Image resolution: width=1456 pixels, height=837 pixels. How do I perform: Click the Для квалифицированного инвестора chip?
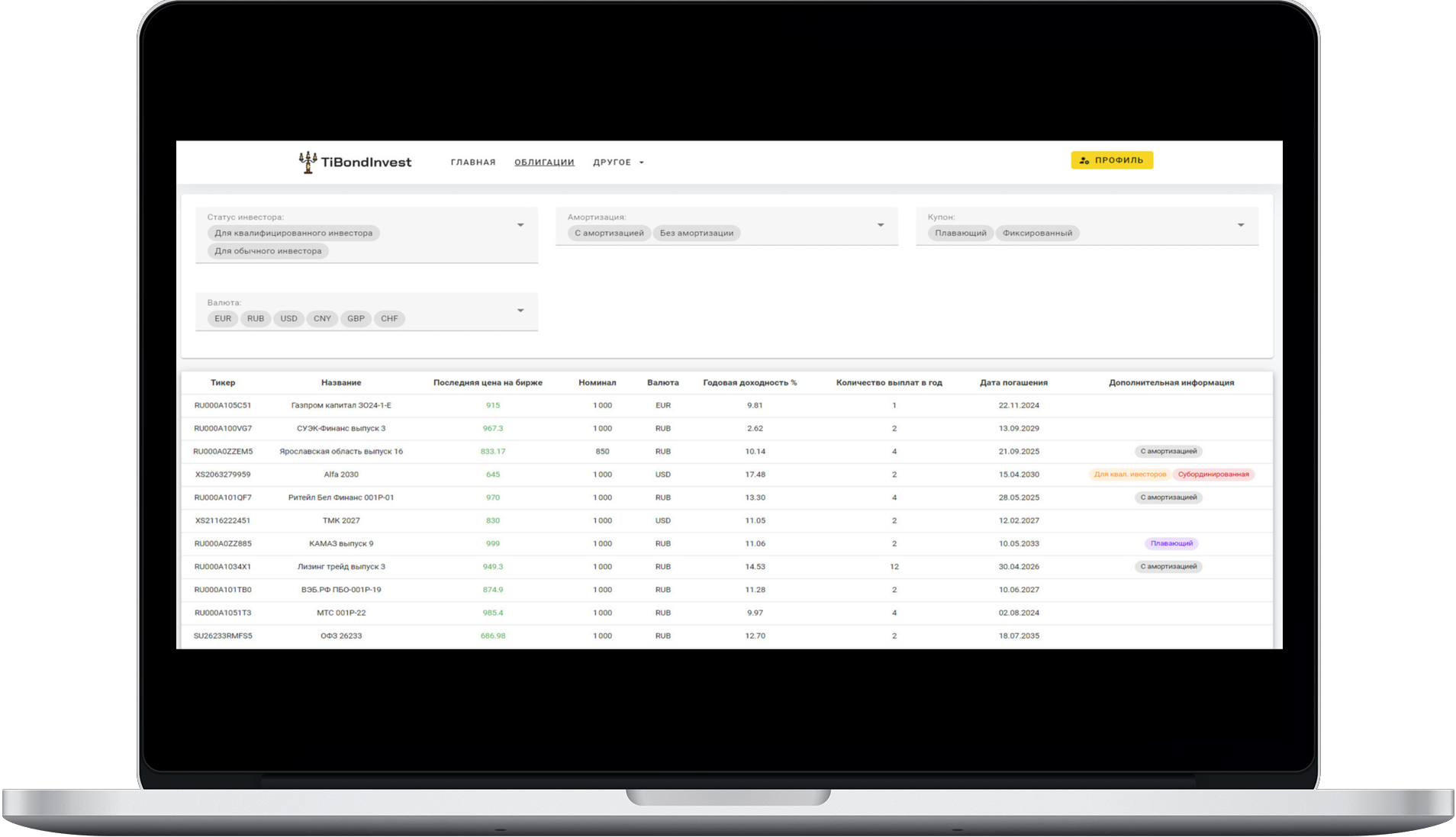(294, 233)
